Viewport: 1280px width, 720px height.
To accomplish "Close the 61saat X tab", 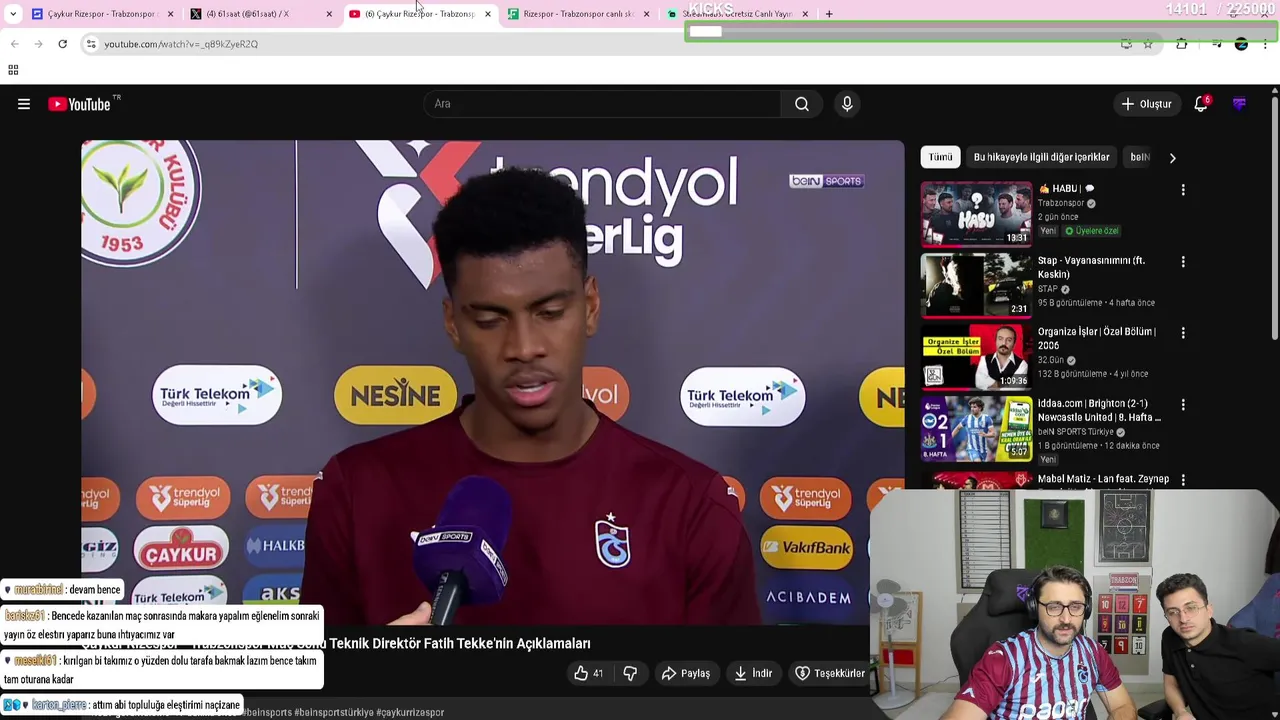I will point(329,14).
